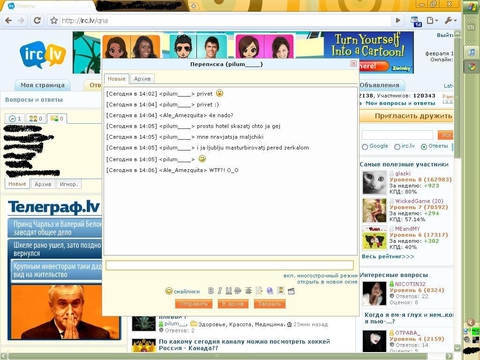
Task: Insert a picture via portrait icon
Action: pyautogui.click(x=281, y=291)
